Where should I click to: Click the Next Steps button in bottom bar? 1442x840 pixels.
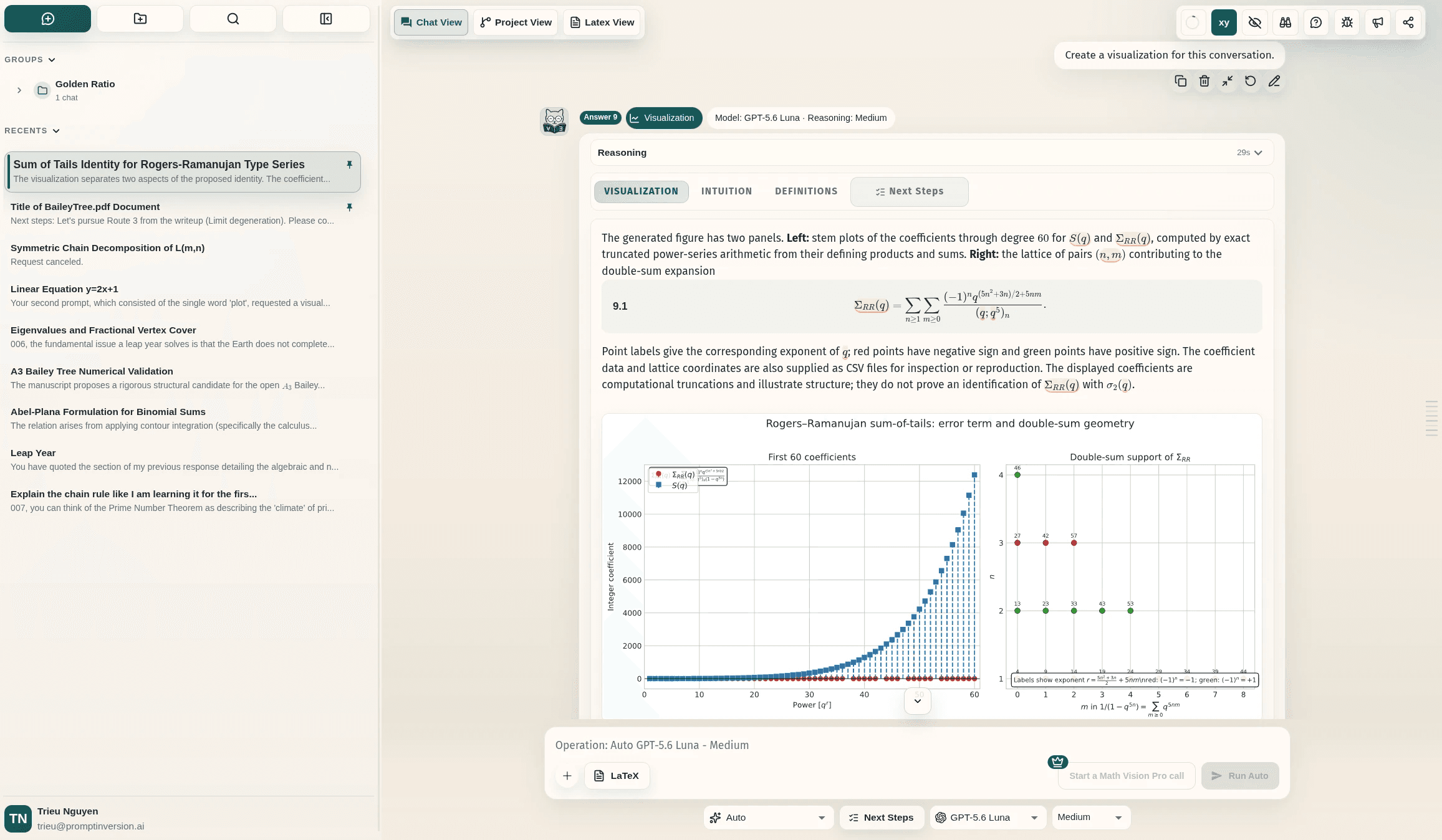[x=882, y=818]
